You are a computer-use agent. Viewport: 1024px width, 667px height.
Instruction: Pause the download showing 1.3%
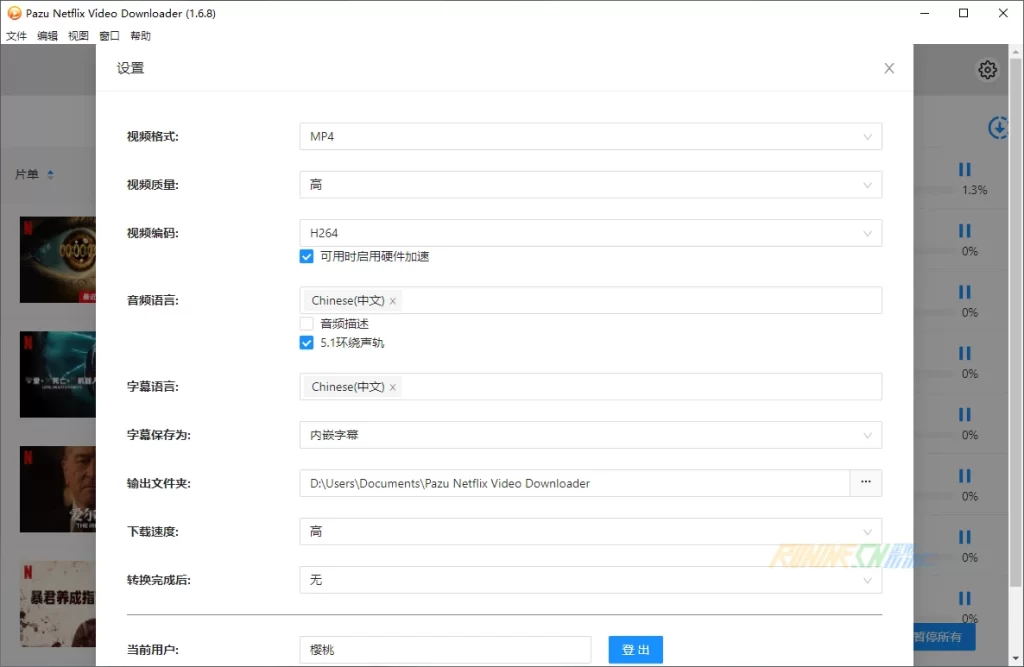965,170
